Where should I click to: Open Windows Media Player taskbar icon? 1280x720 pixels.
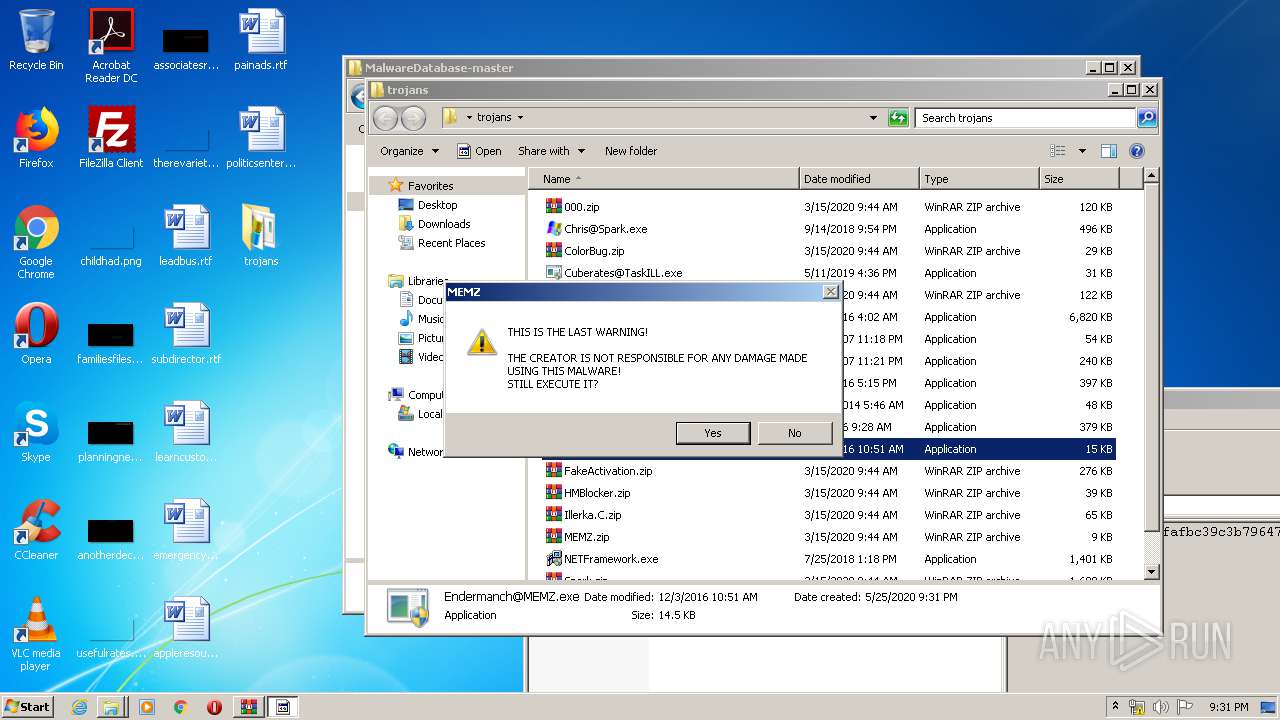point(147,706)
